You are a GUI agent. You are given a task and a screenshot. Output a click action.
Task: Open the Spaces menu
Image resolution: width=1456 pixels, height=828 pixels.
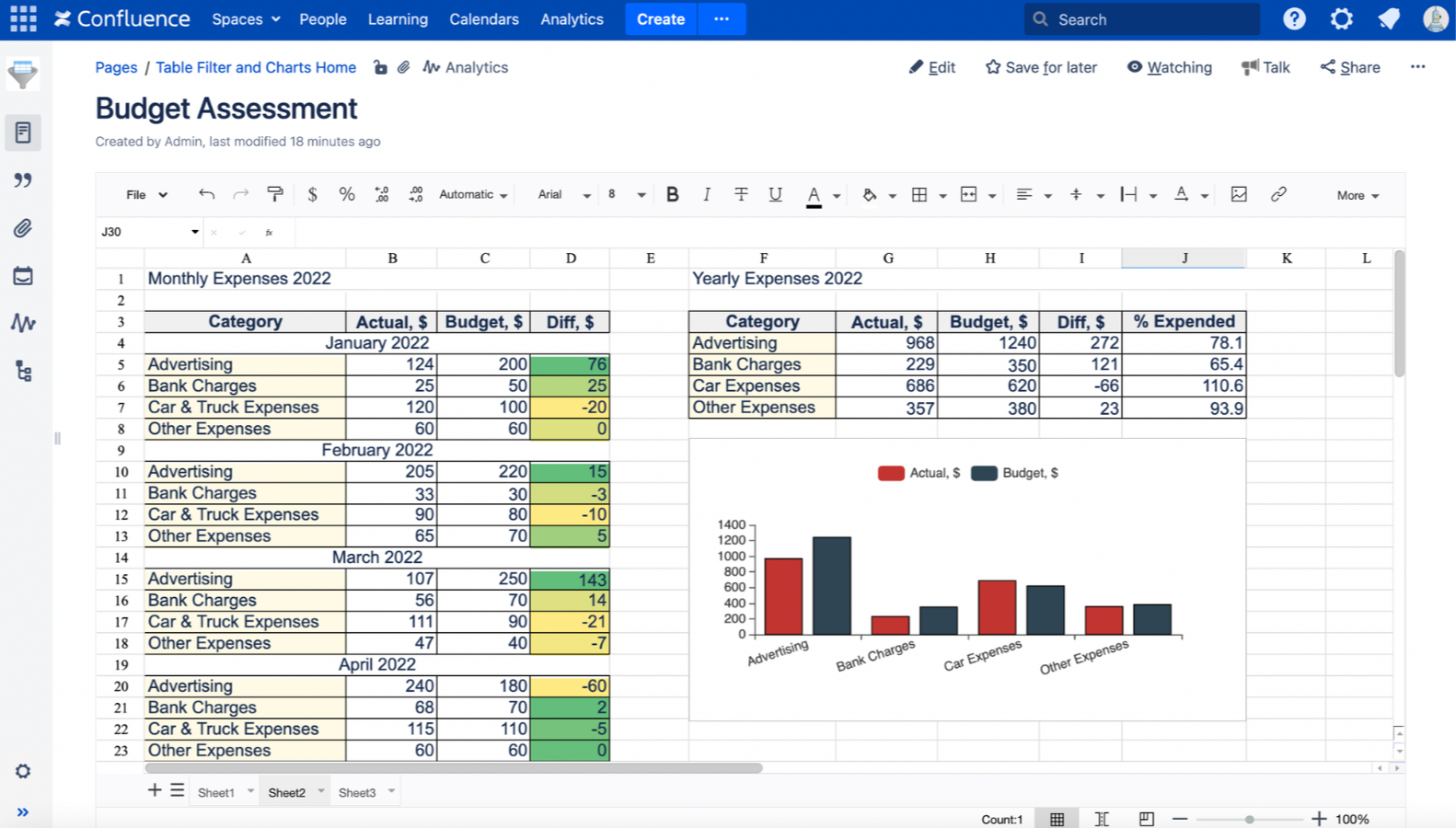click(246, 19)
